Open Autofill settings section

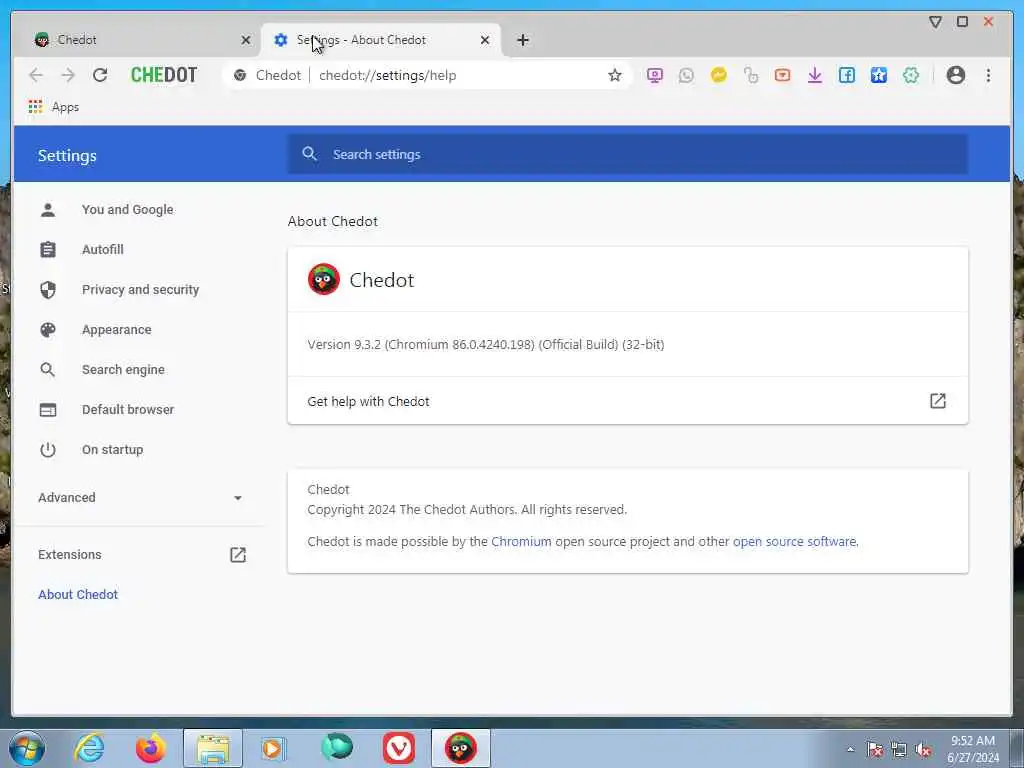[x=103, y=249]
